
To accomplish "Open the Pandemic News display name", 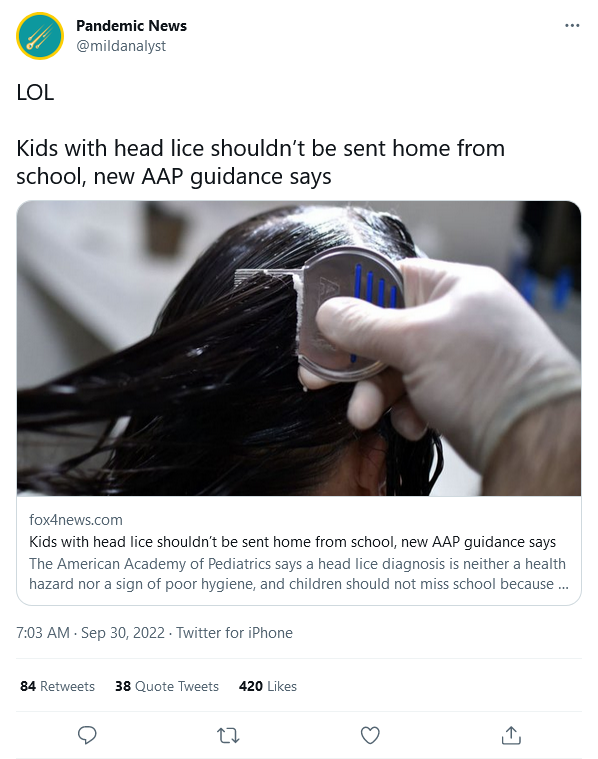I will (x=131, y=26).
